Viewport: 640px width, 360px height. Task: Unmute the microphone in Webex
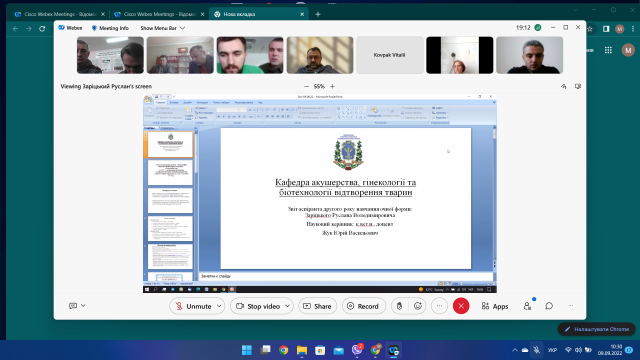193,306
